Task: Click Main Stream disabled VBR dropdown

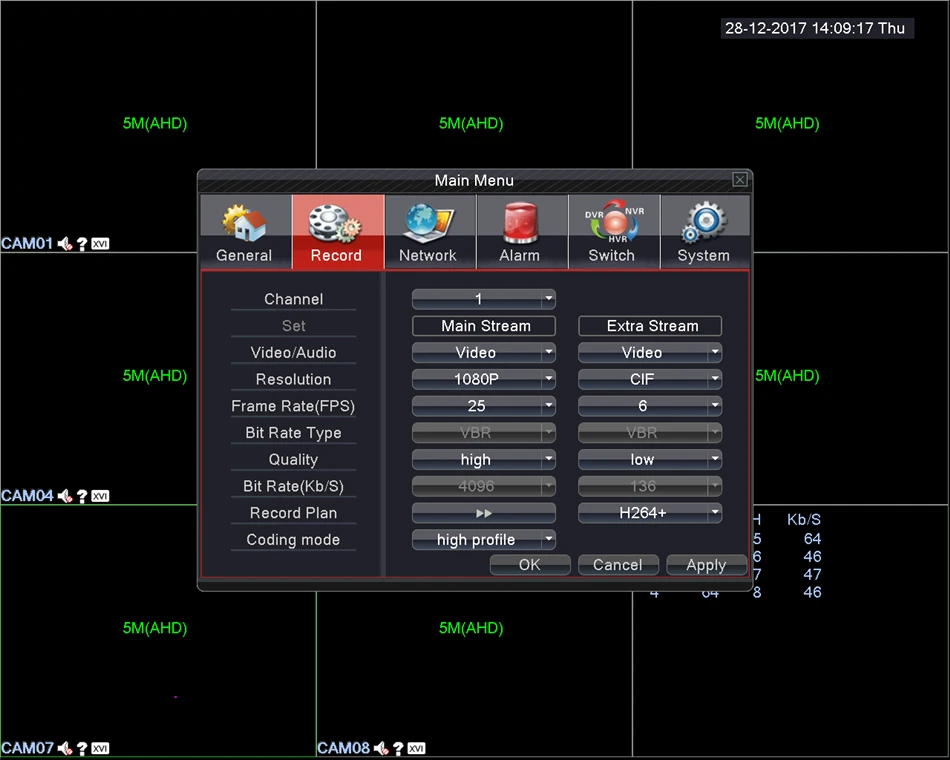Action: tap(483, 433)
